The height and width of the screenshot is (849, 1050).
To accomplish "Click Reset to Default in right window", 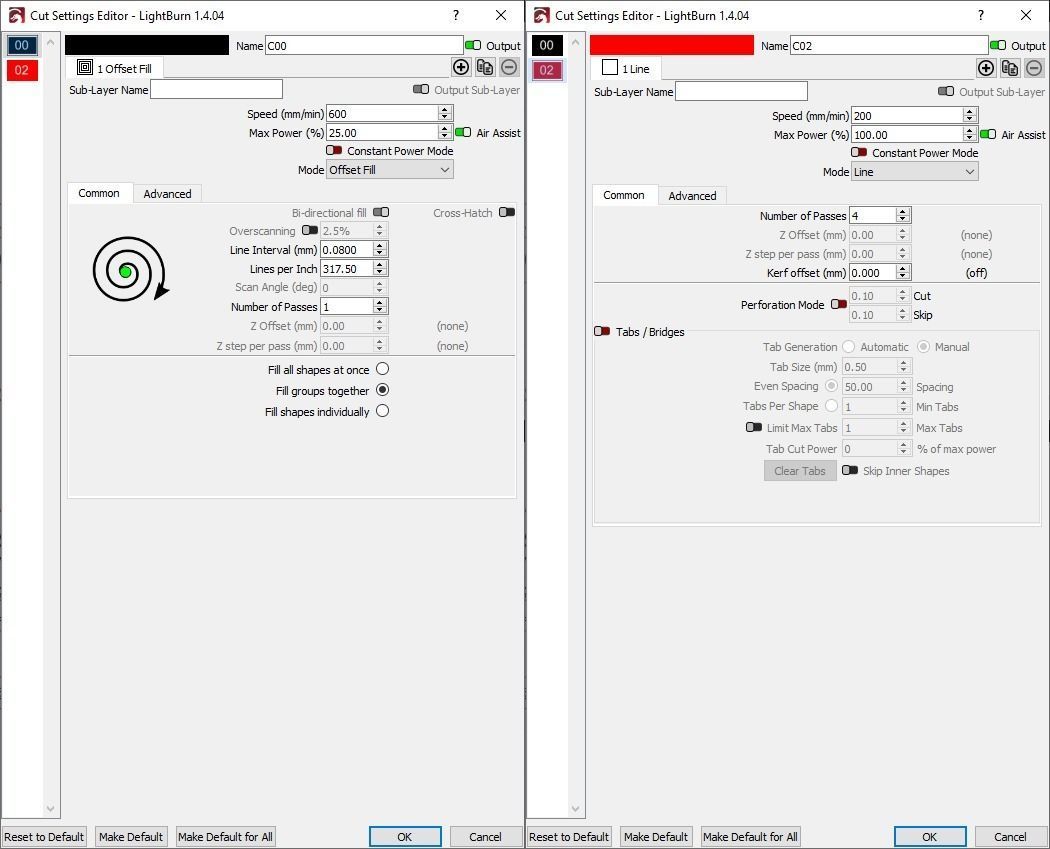I will click(569, 837).
